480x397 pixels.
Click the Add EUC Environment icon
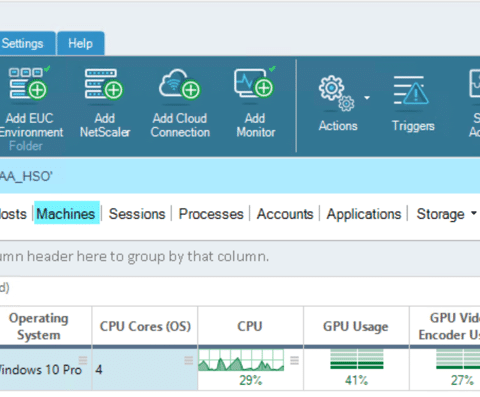(28, 83)
